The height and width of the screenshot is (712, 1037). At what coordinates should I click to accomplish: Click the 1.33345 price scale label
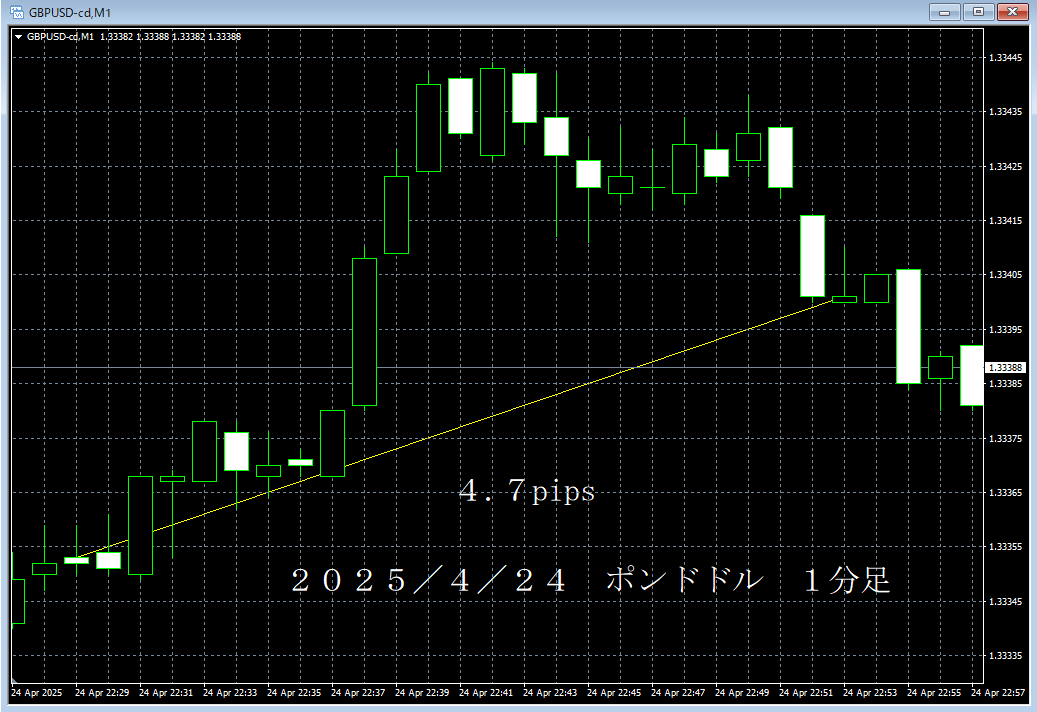(1005, 602)
